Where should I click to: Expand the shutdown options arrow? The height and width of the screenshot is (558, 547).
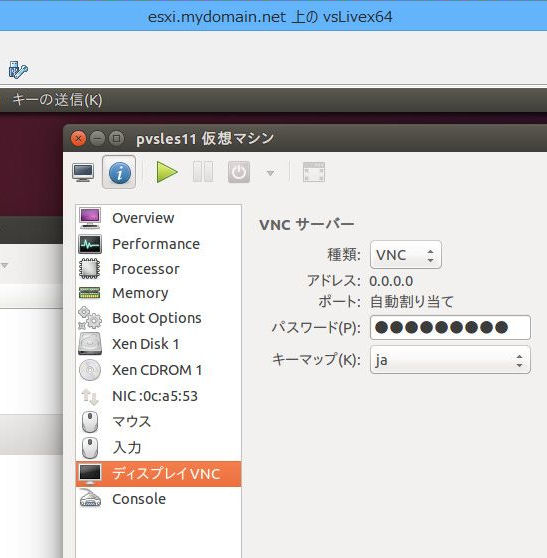click(270, 173)
